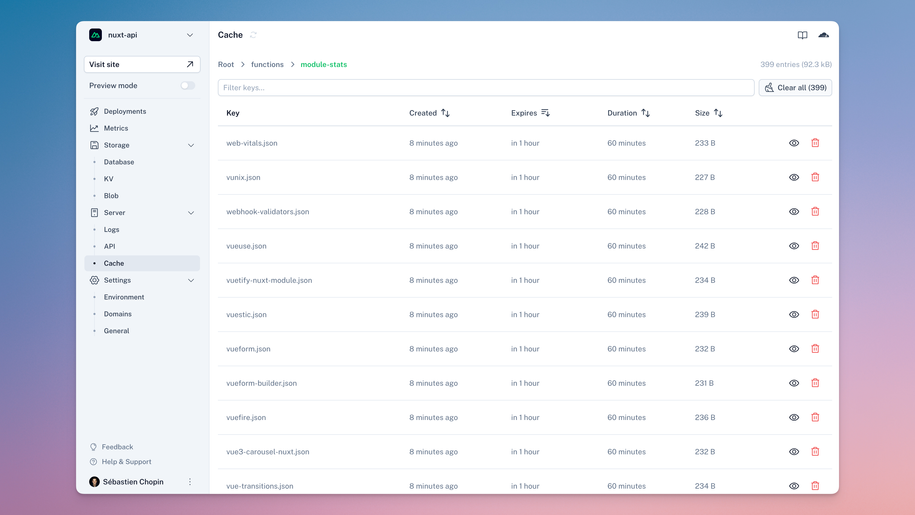Collapse the Settings section chevron

(x=191, y=280)
